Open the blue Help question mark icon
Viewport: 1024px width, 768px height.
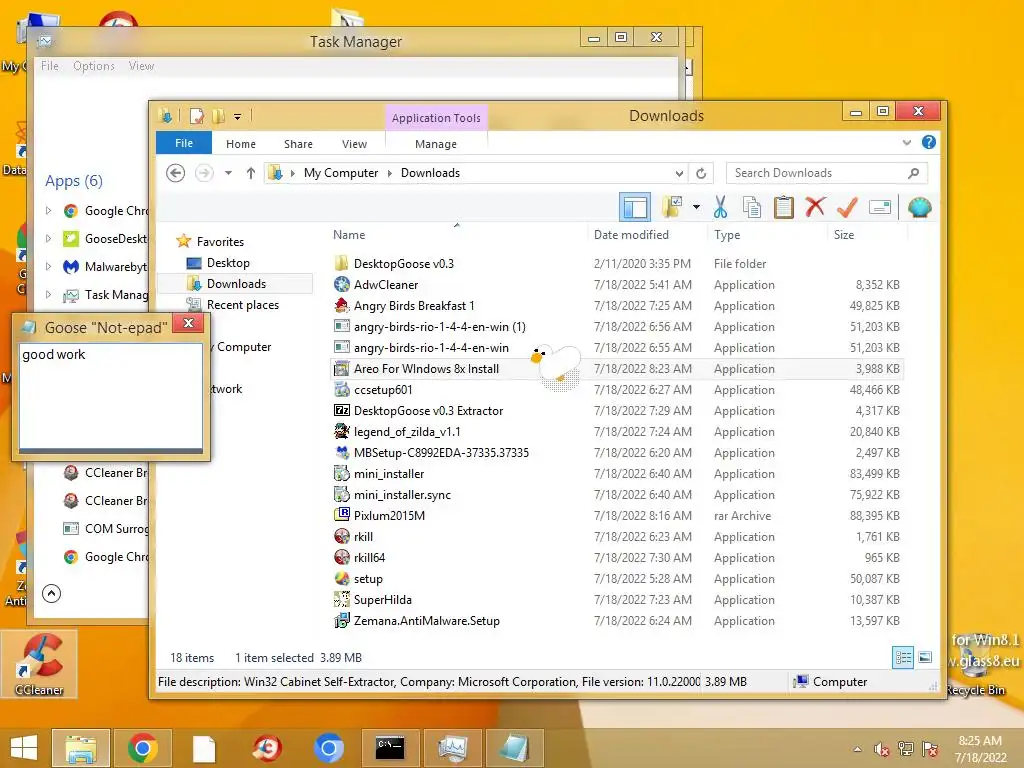(929, 142)
